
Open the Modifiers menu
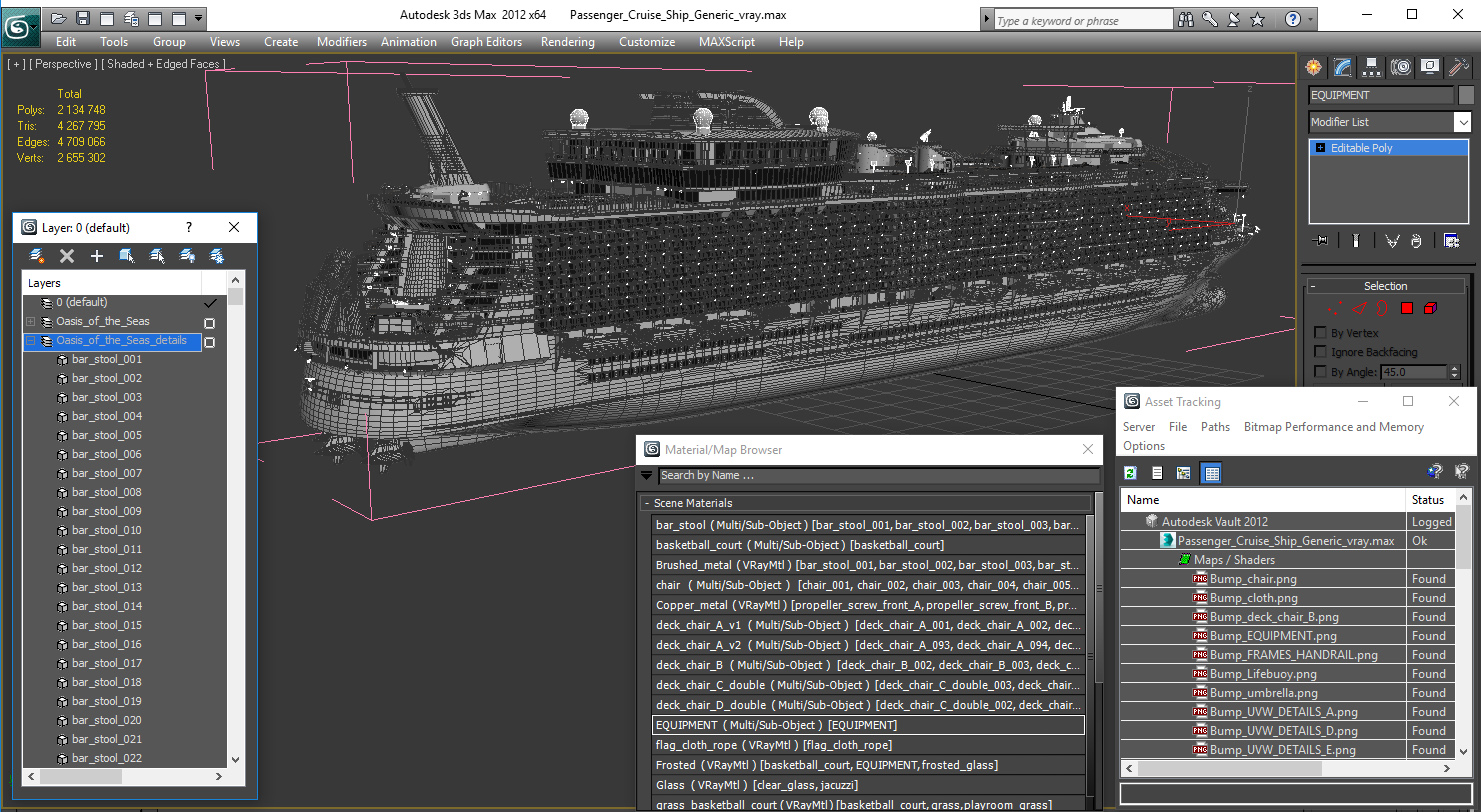pyautogui.click(x=342, y=42)
